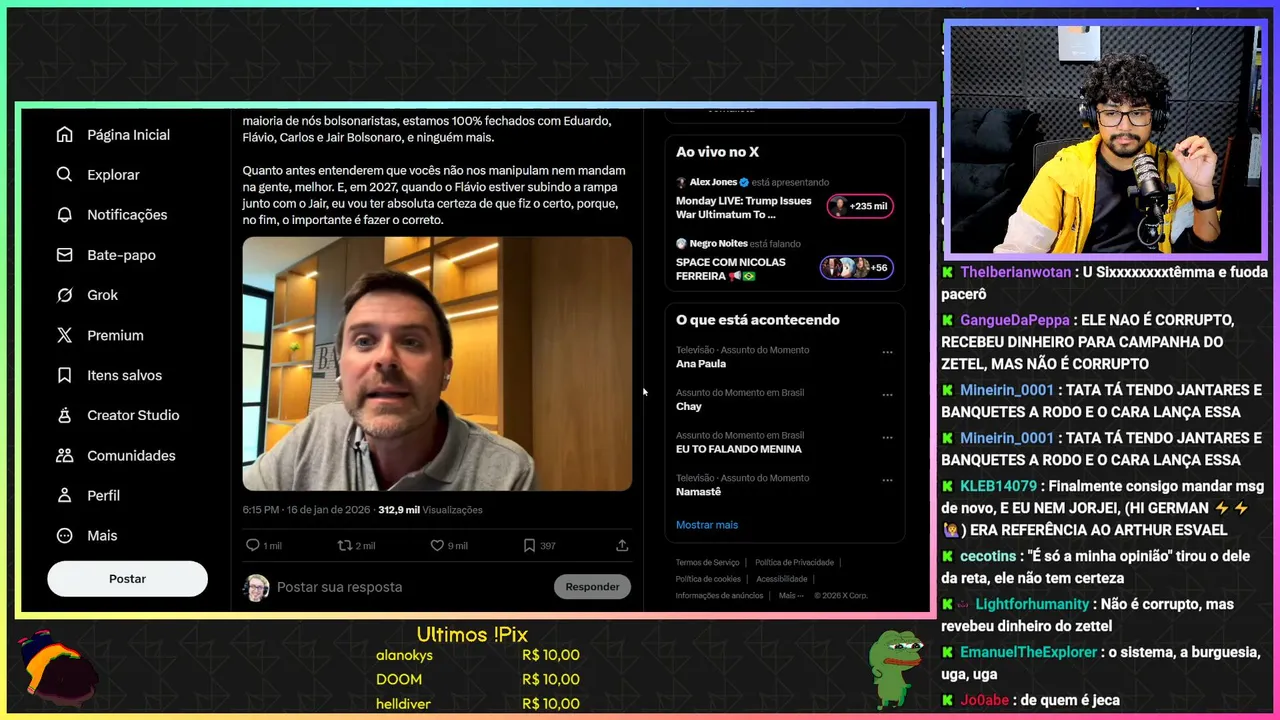
Task: Click post timestamp 6:15 PM
Action: pos(306,510)
